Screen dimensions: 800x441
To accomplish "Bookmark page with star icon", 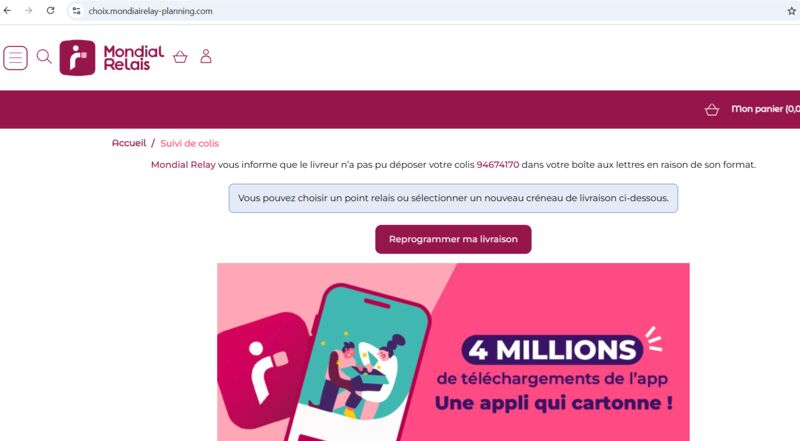I will click(791, 11).
